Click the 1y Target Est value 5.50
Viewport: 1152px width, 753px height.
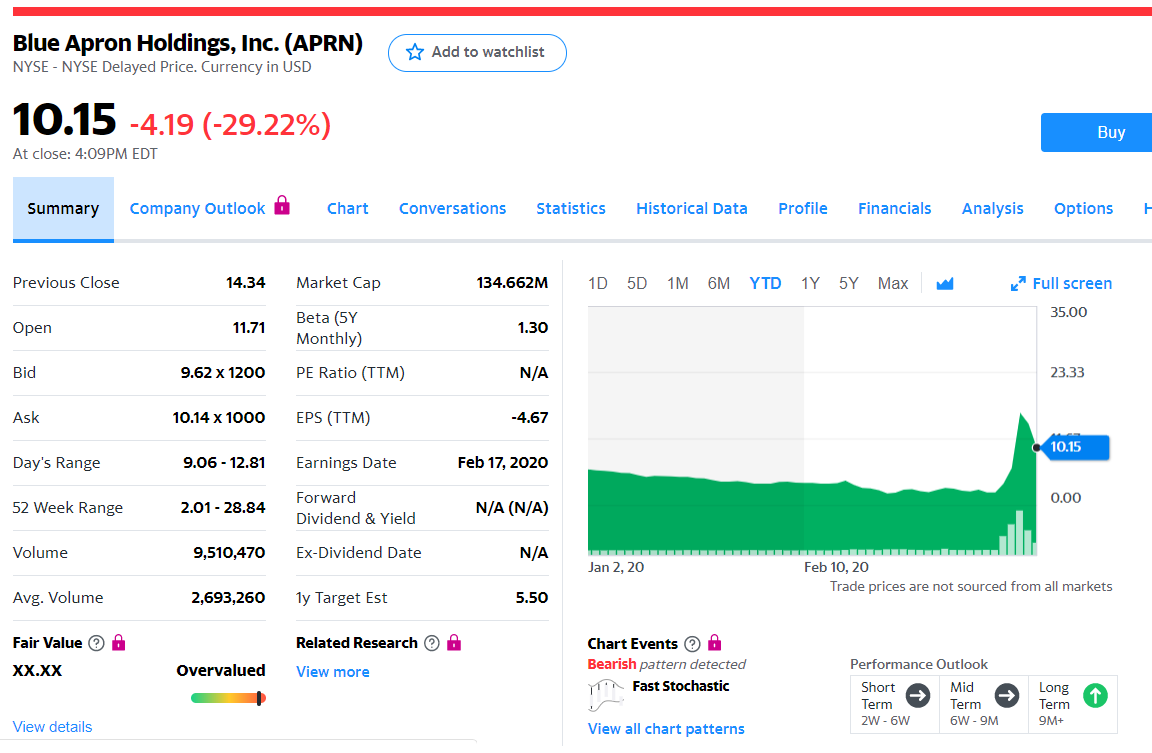tap(532, 598)
